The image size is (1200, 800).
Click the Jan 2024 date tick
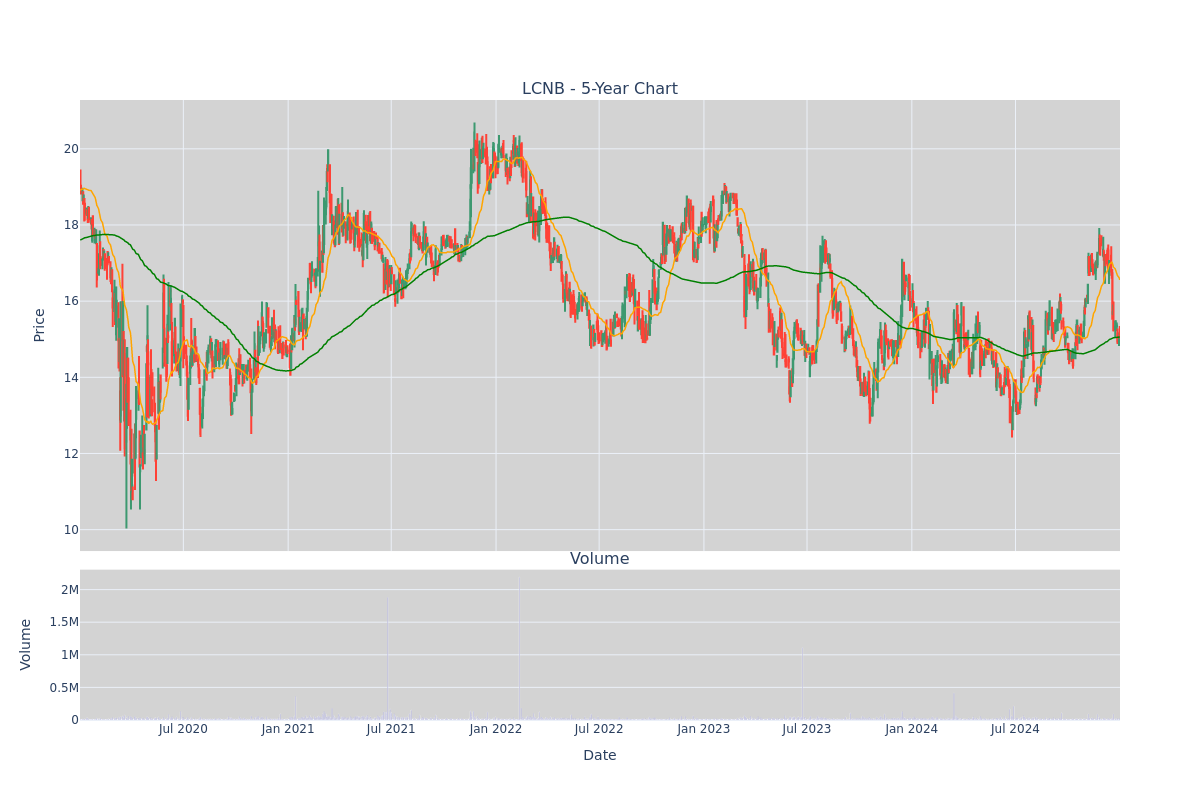912,729
